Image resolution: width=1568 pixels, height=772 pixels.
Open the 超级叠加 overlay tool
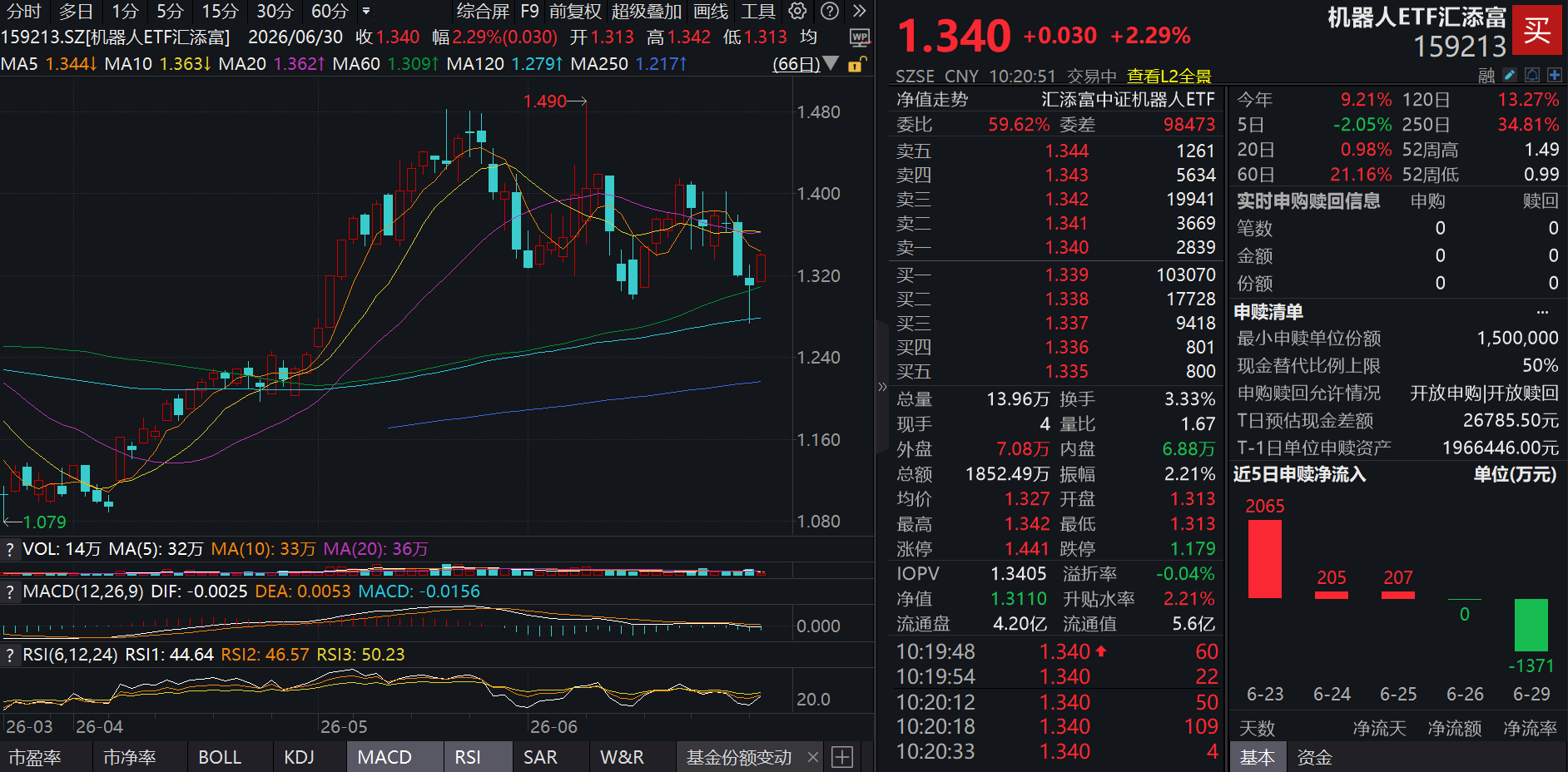click(x=647, y=11)
